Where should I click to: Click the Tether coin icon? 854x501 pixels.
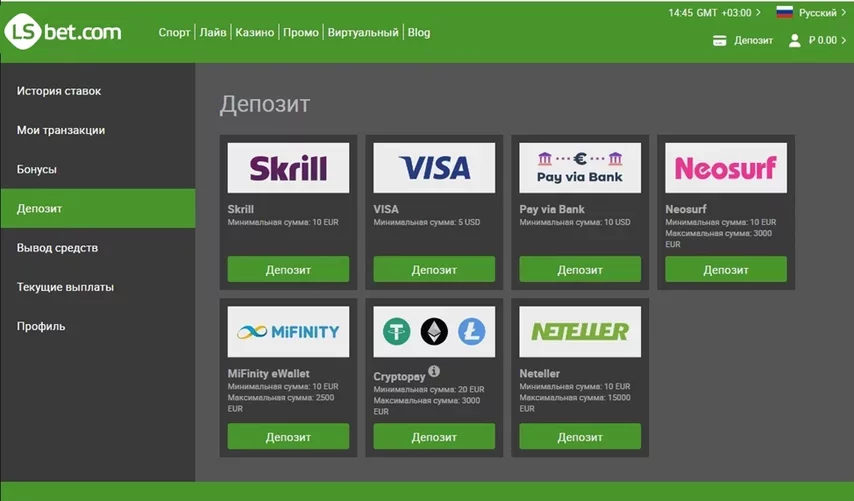(396, 331)
